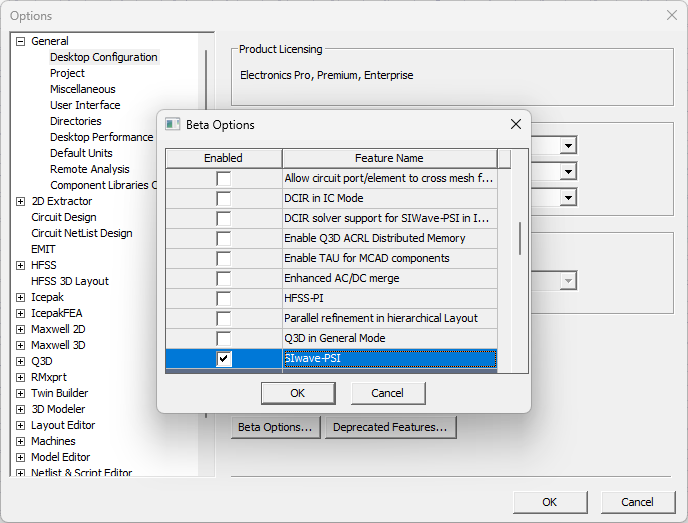Select HFSS 3D Layout item
The width and height of the screenshot is (688, 523).
click(x=70, y=281)
